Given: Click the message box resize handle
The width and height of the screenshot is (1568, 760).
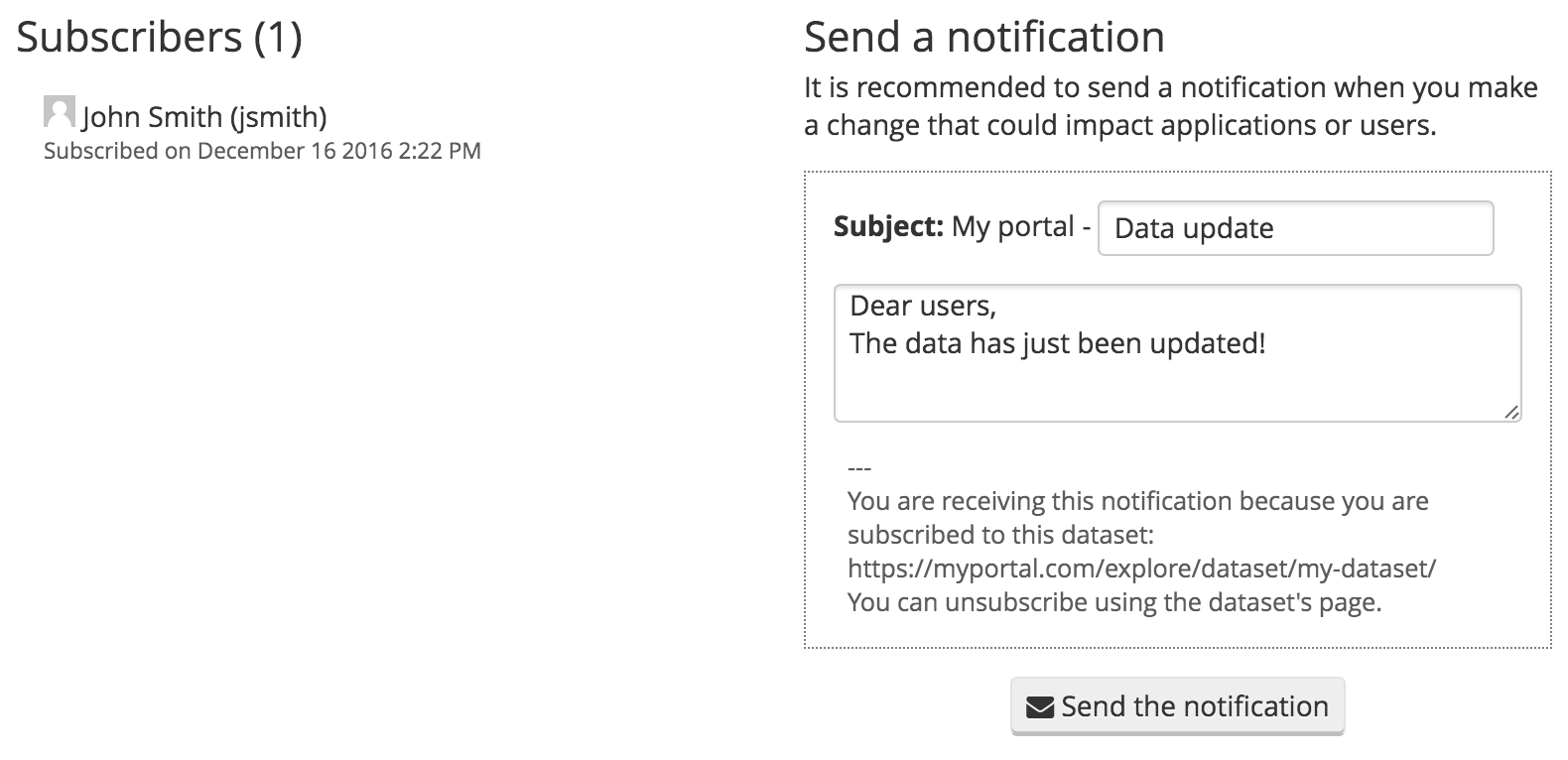Looking at the screenshot, I should [1510, 412].
